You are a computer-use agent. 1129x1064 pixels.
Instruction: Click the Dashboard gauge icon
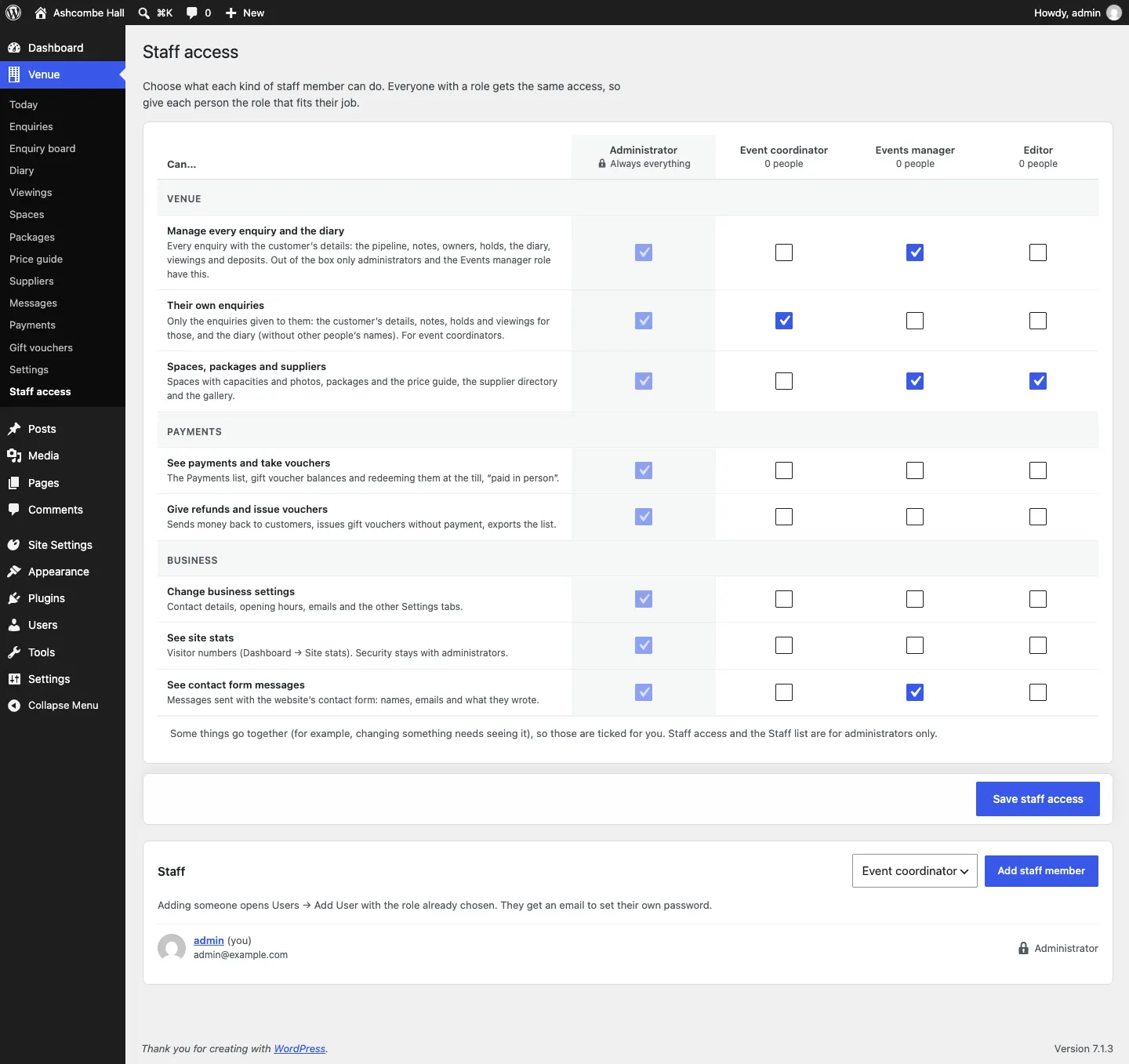click(14, 48)
